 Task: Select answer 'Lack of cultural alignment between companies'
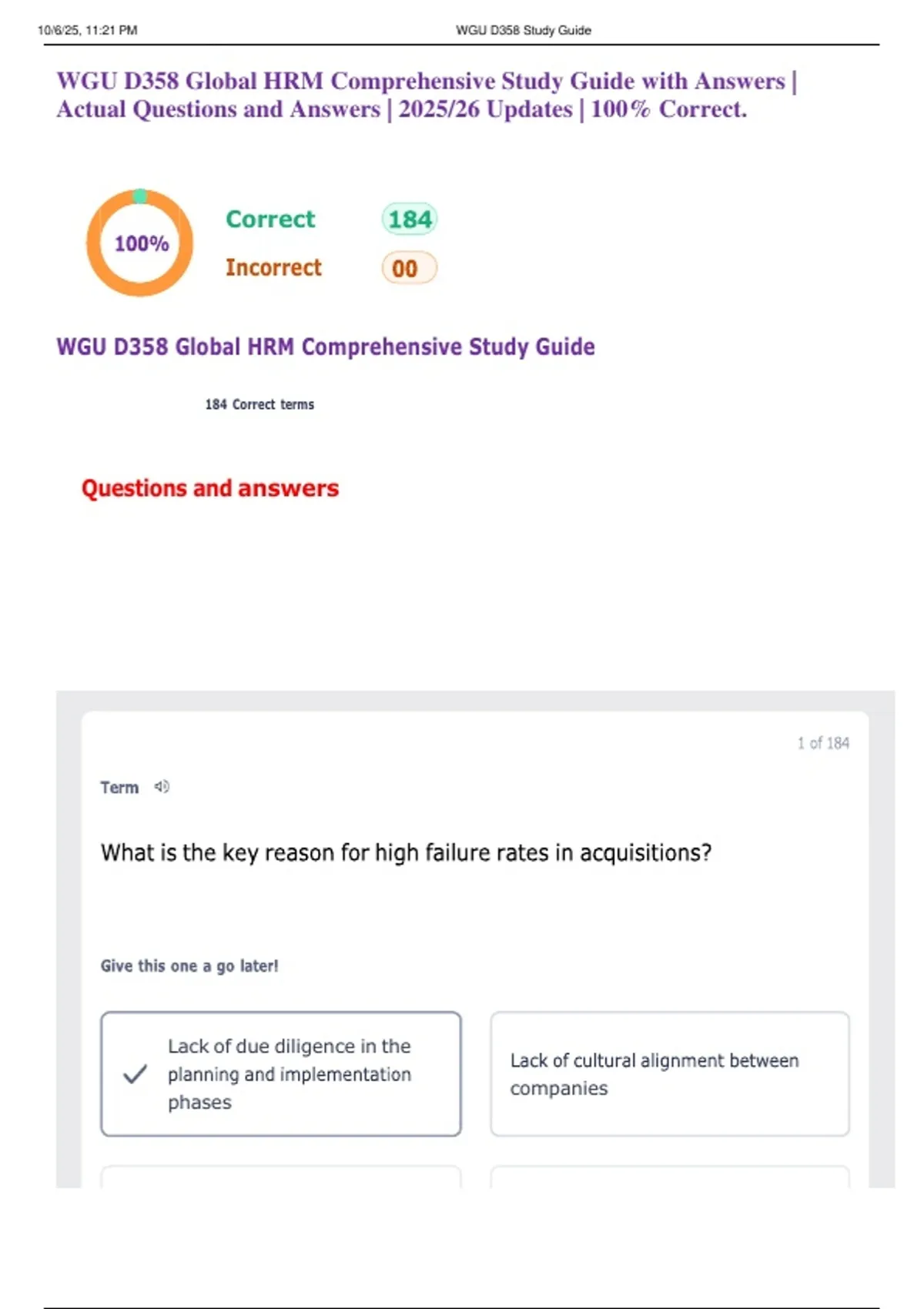[669, 1074]
